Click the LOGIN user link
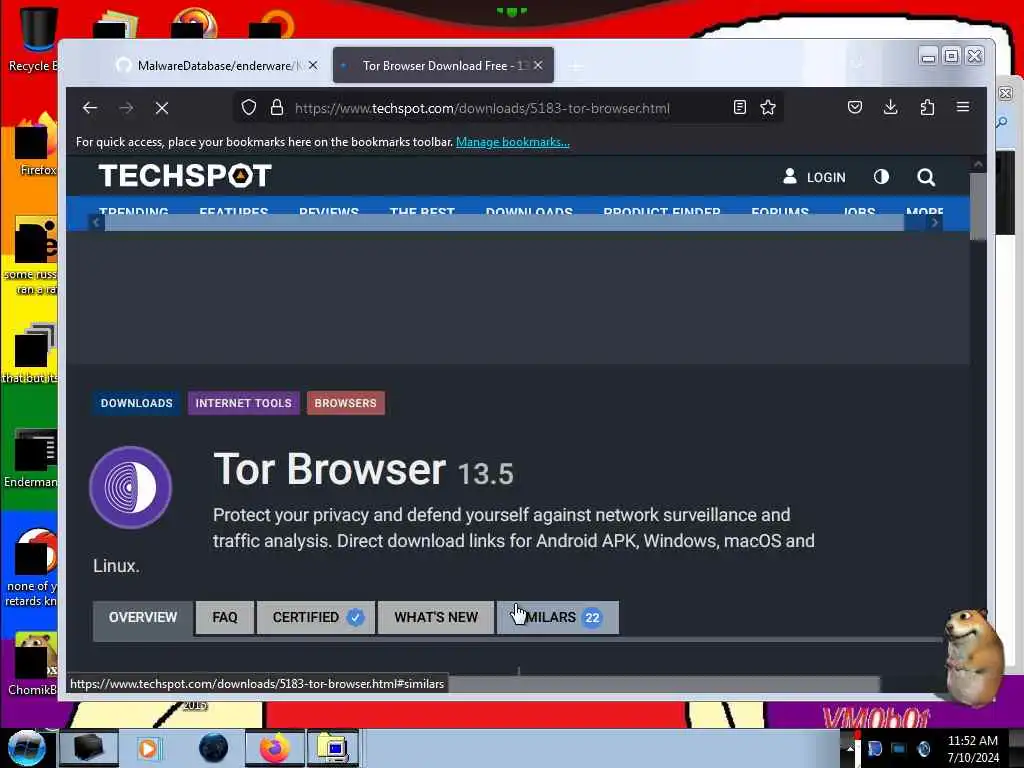This screenshot has width=1024, height=768. tap(814, 177)
